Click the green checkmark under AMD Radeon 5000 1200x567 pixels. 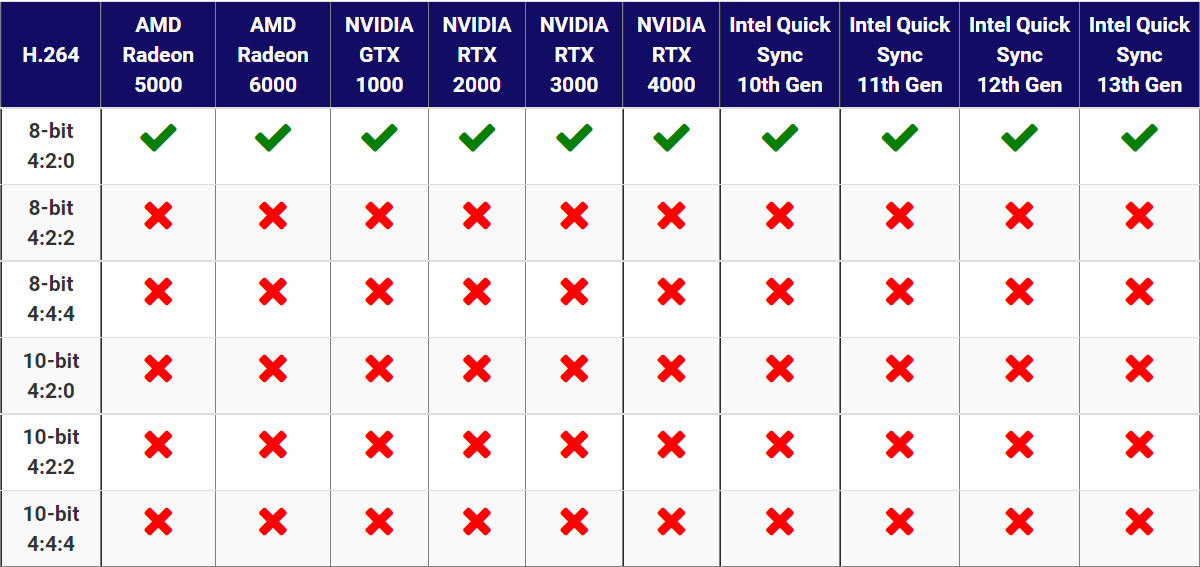tap(158, 138)
